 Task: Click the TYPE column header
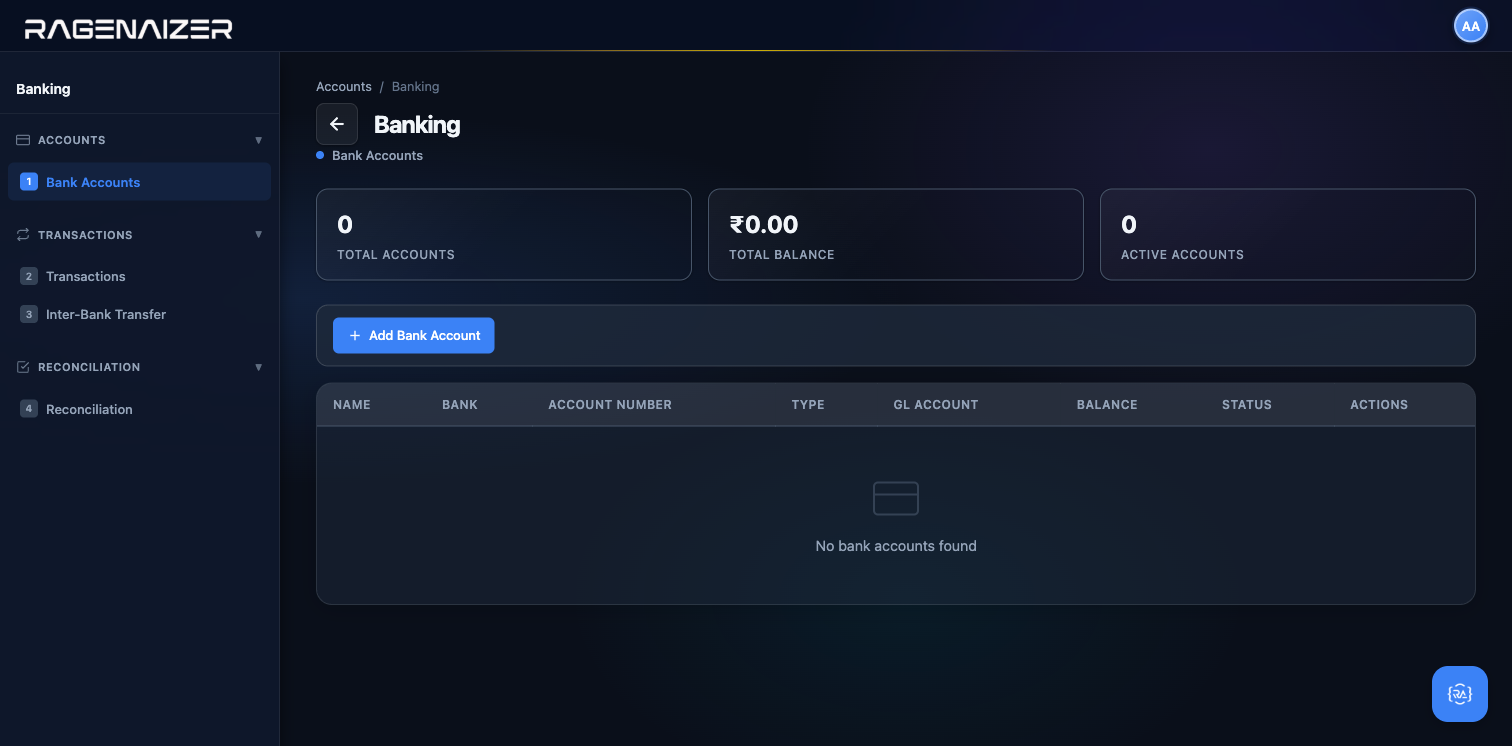click(808, 405)
